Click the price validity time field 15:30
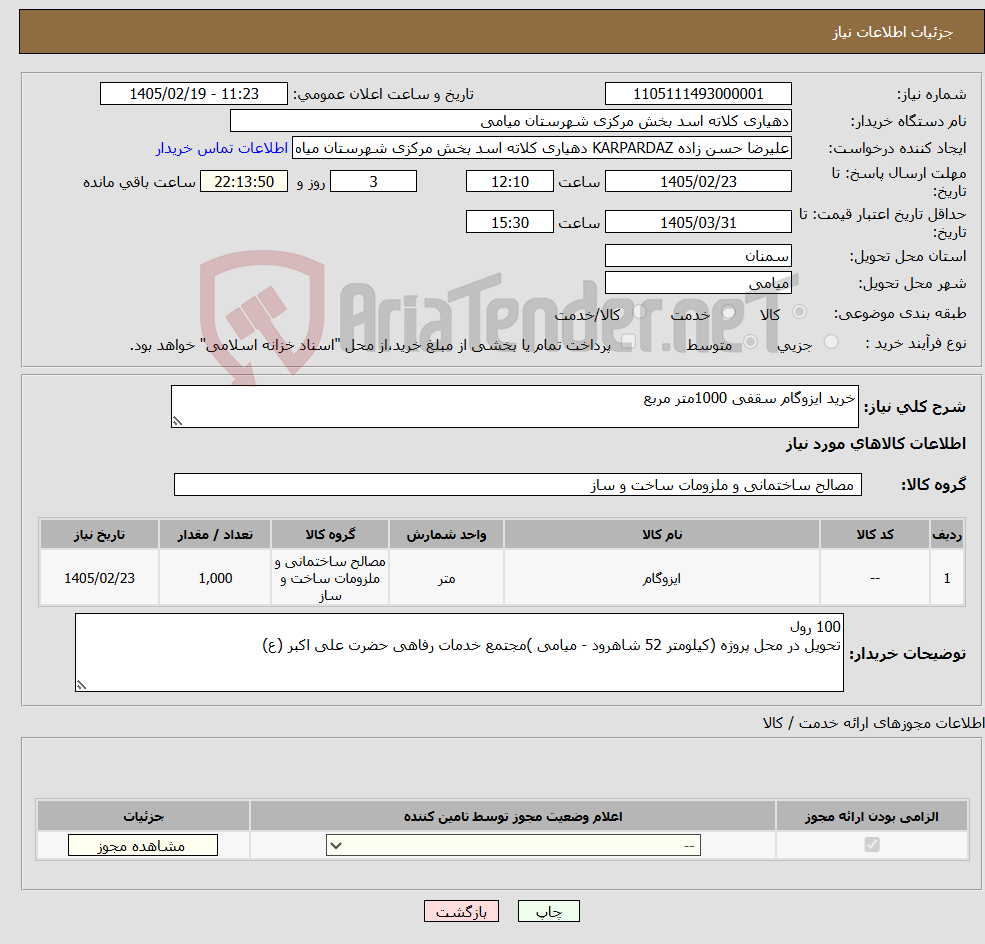985x944 pixels. click(509, 222)
